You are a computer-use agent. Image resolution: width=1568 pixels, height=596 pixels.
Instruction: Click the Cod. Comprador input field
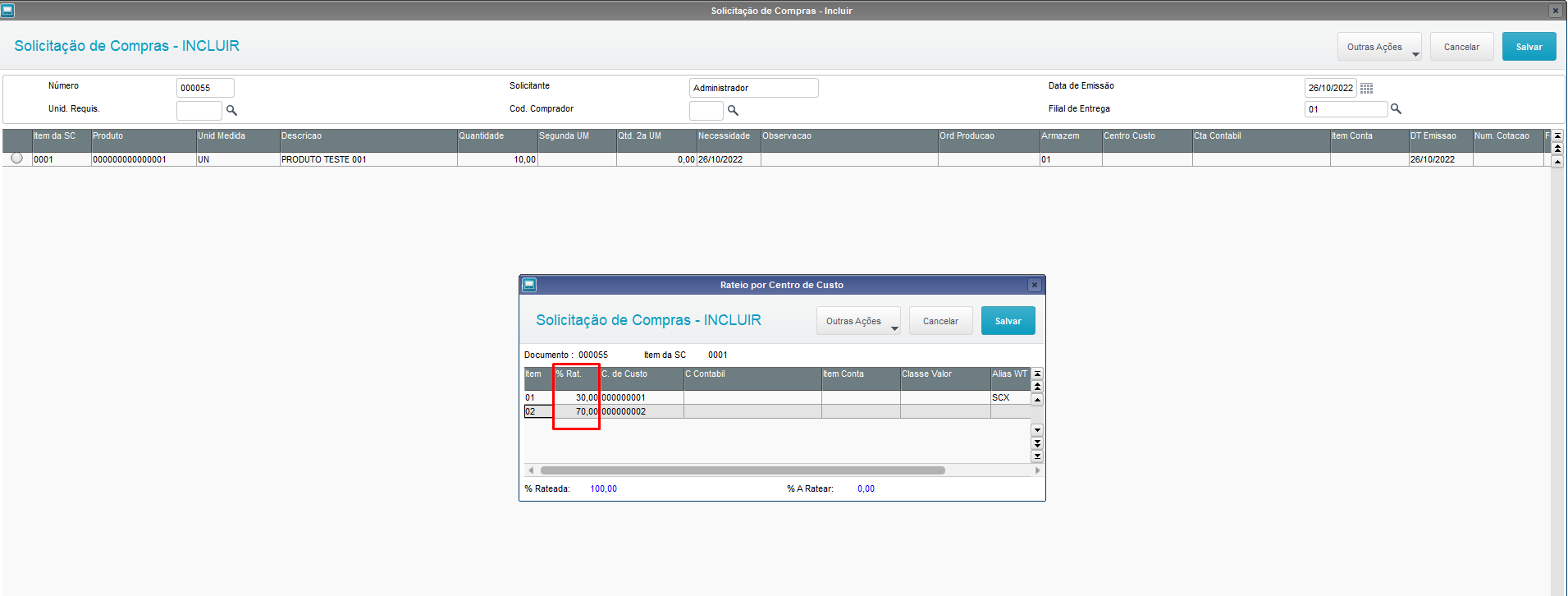[x=706, y=110]
